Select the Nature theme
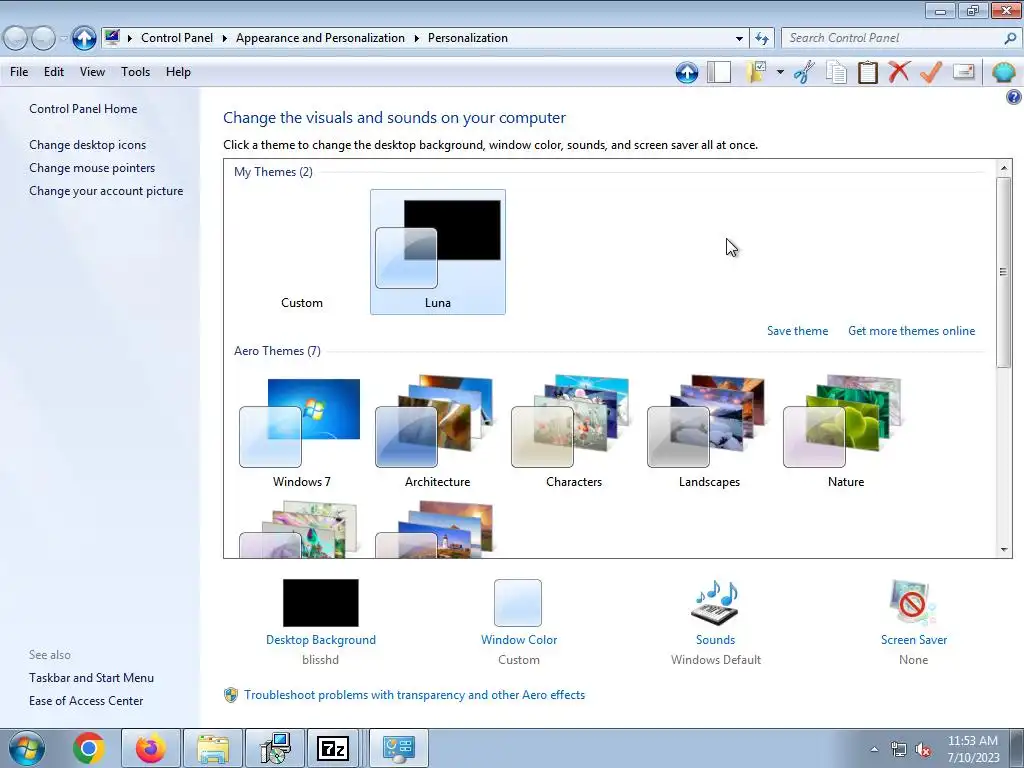The width and height of the screenshot is (1024, 768). click(846, 431)
